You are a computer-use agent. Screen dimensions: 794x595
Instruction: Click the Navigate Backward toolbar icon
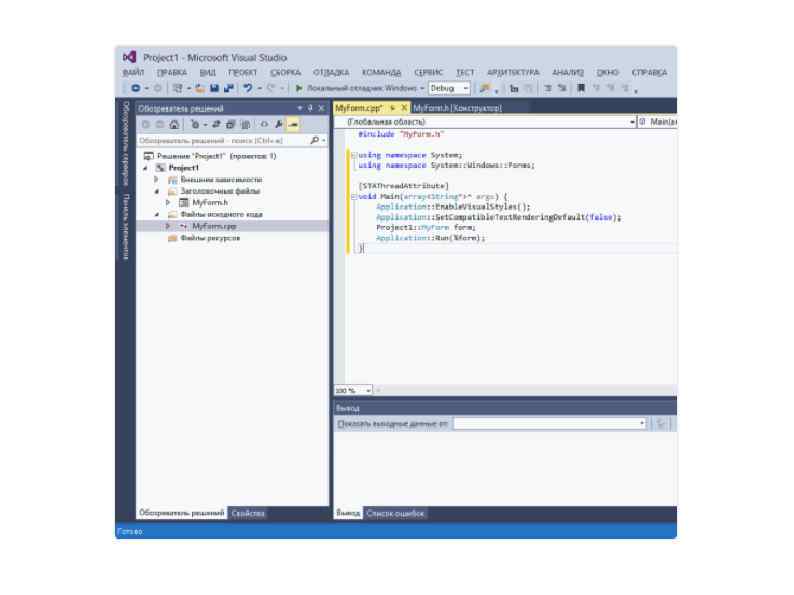(x=136, y=88)
